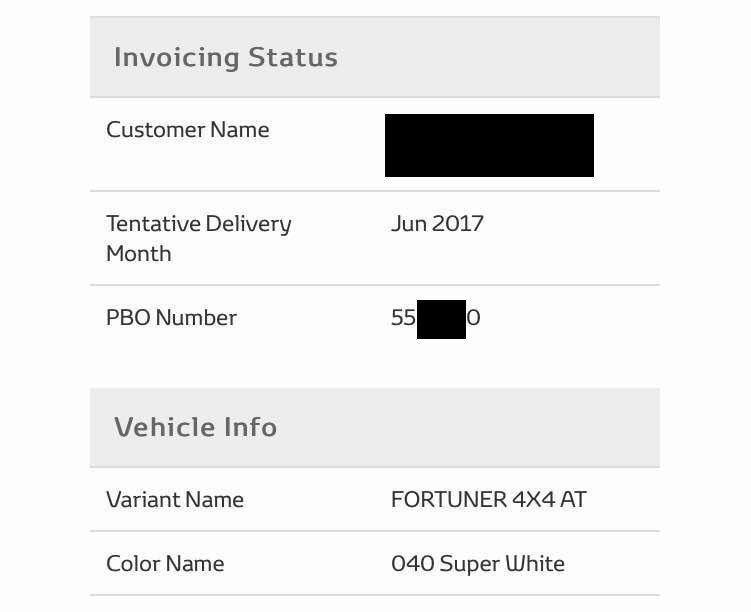This screenshot has width=751, height=612.
Task: Select the 040 Super White value
Action: (478, 564)
